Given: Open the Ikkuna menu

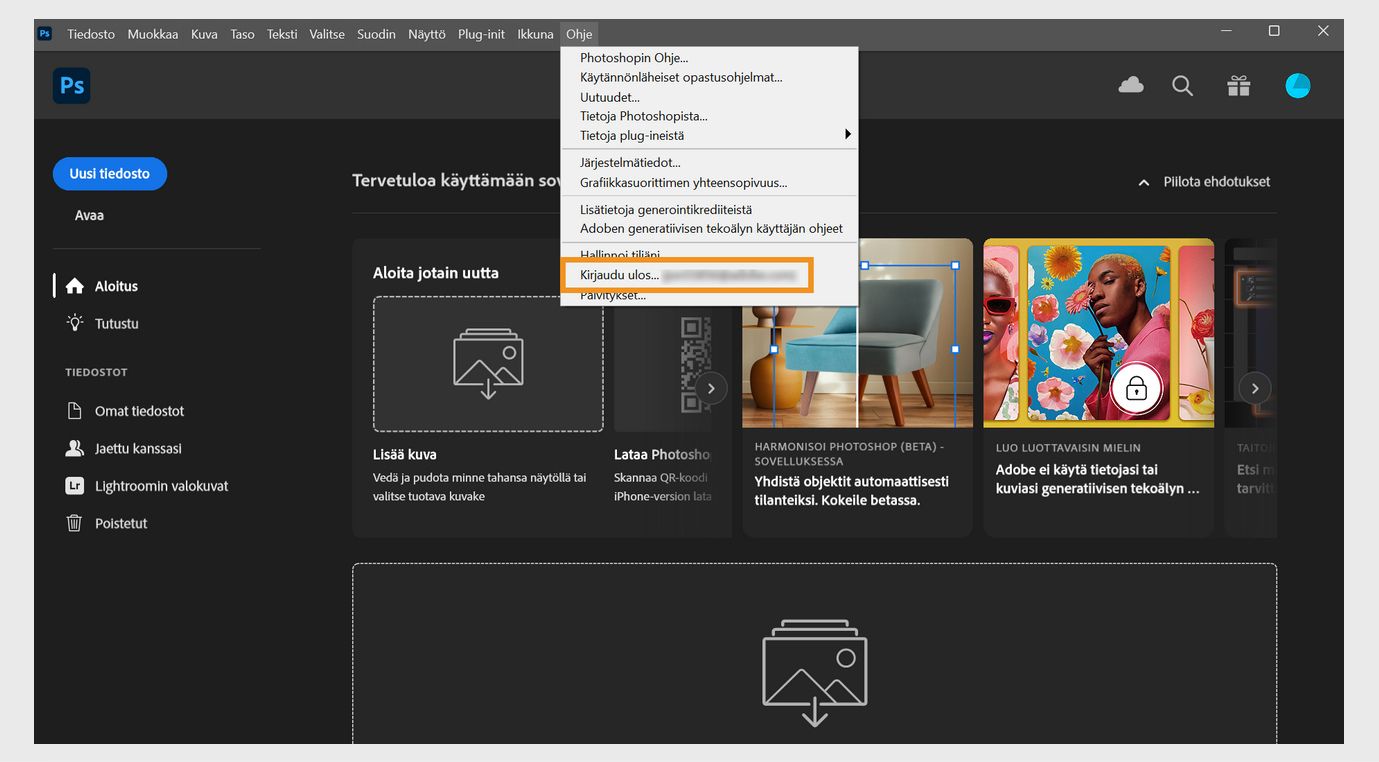Looking at the screenshot, I should point(535,34).
